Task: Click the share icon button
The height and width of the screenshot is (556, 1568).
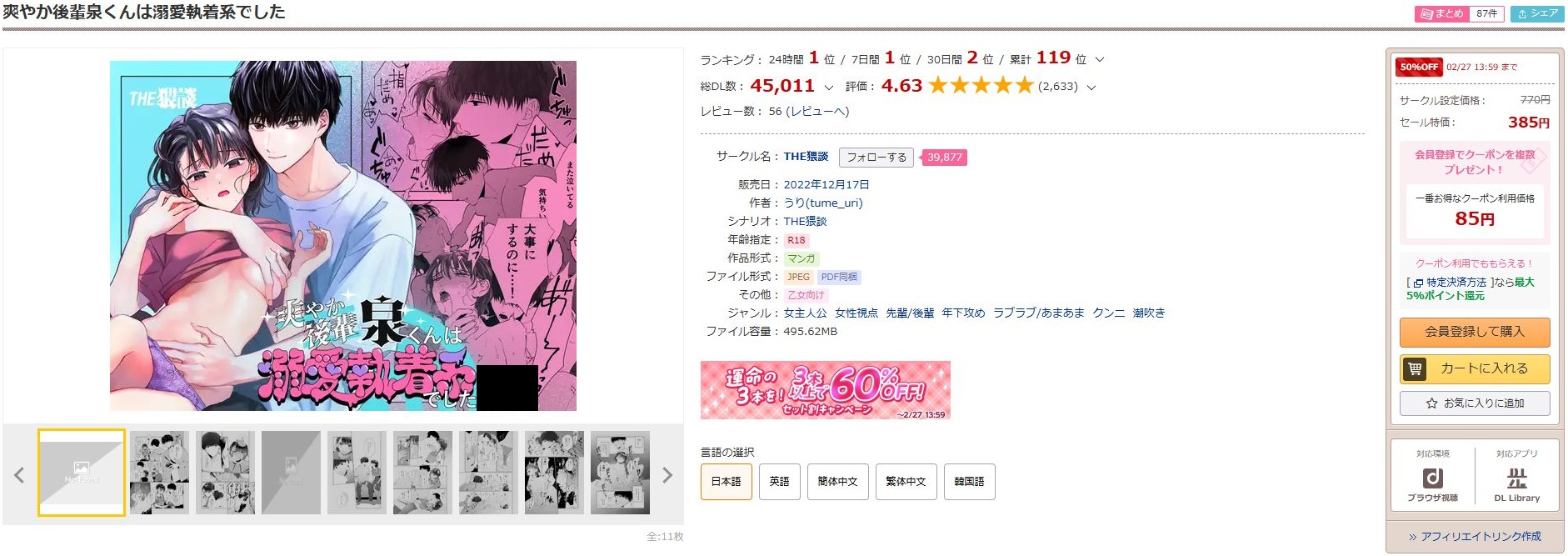Action: coord(1537,13)
